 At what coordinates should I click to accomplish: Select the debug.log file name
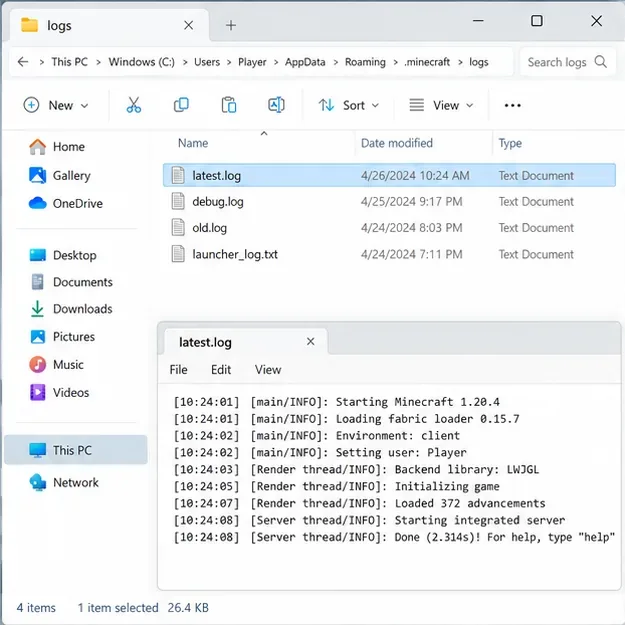click(218, 202)
